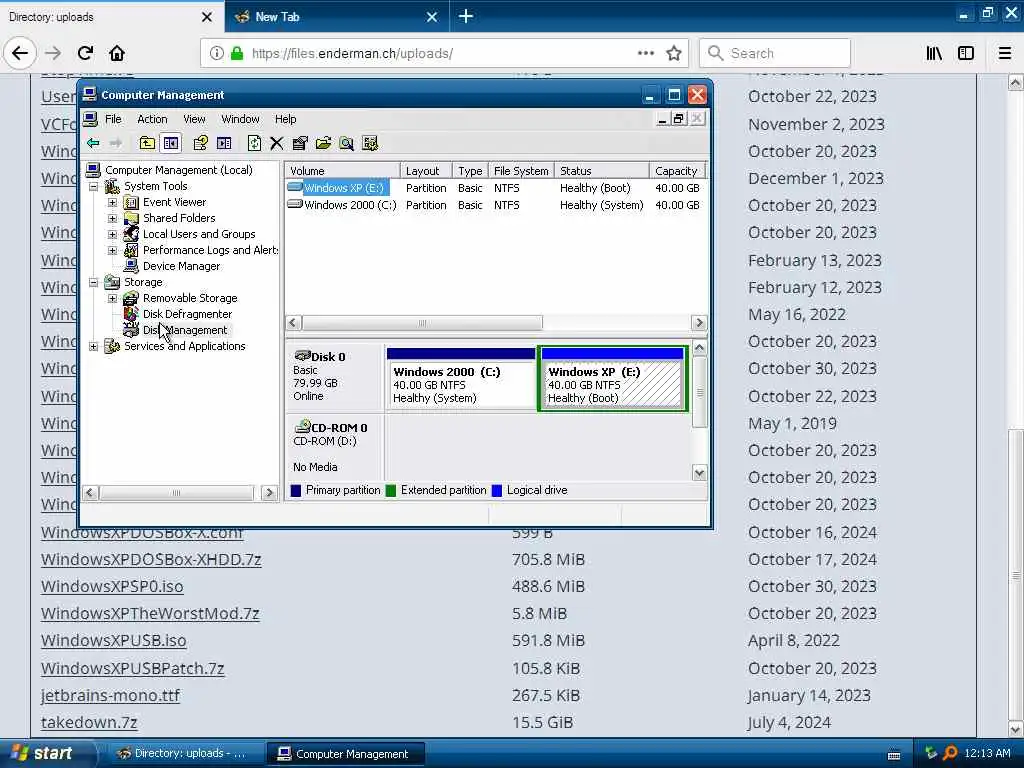Collapse the System Tools tree node

point(93,187)
